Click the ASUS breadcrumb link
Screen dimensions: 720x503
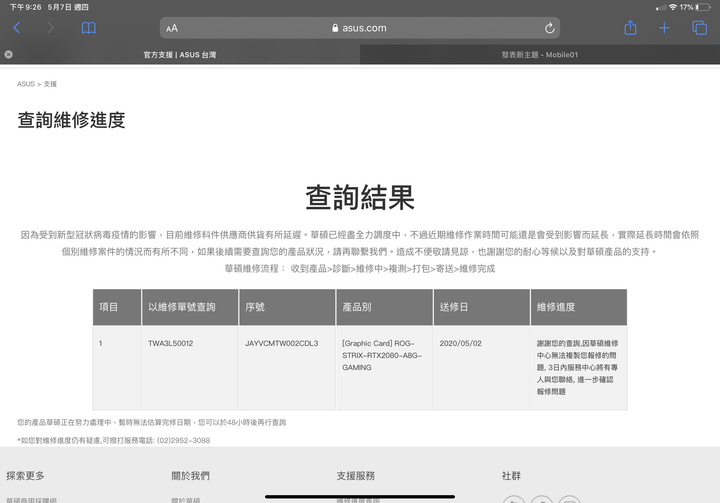[x=26, y=84]
